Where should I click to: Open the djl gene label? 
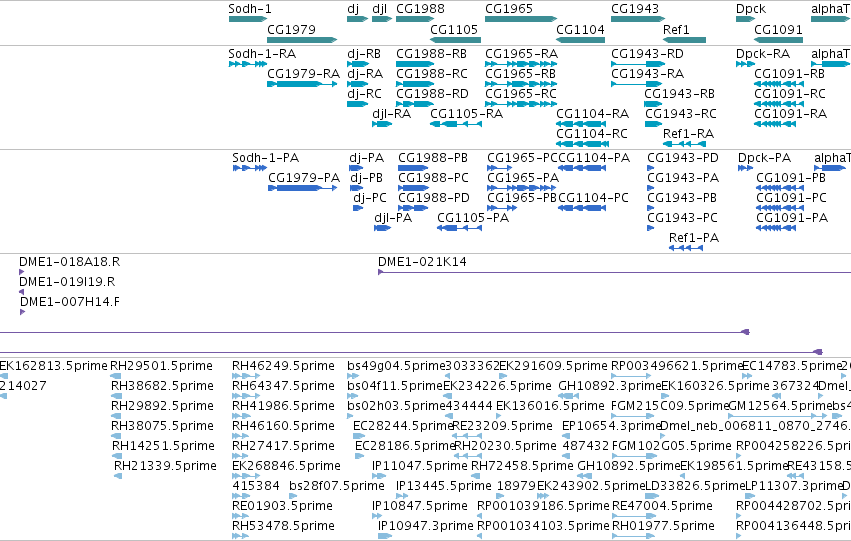[x=380, y=9]
